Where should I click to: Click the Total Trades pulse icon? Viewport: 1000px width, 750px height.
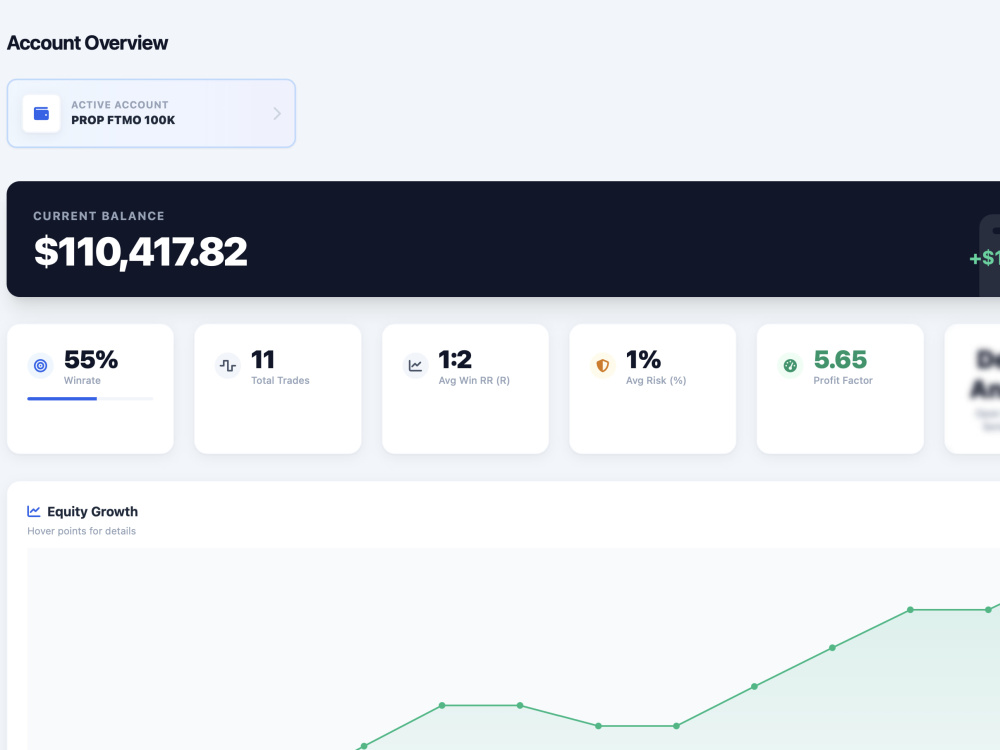tap(228, 365)
